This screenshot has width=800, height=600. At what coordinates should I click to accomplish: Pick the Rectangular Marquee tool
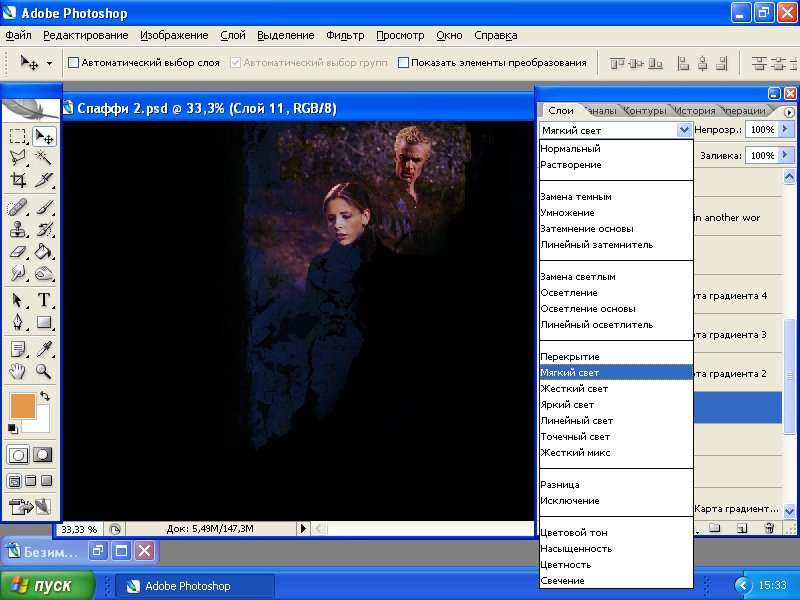(x=18, y=137)
